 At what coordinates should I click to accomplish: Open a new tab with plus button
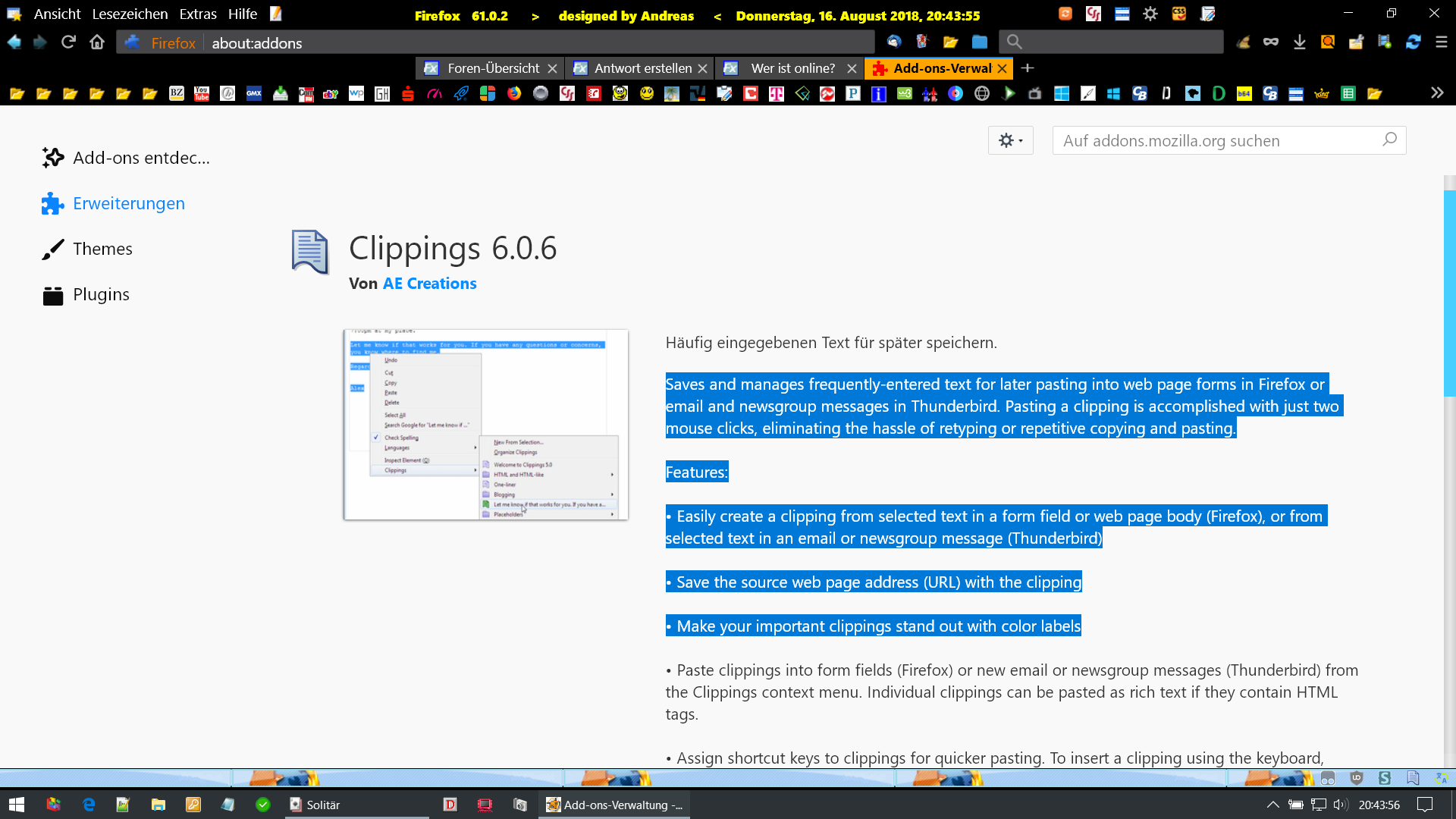[1028, 68]
